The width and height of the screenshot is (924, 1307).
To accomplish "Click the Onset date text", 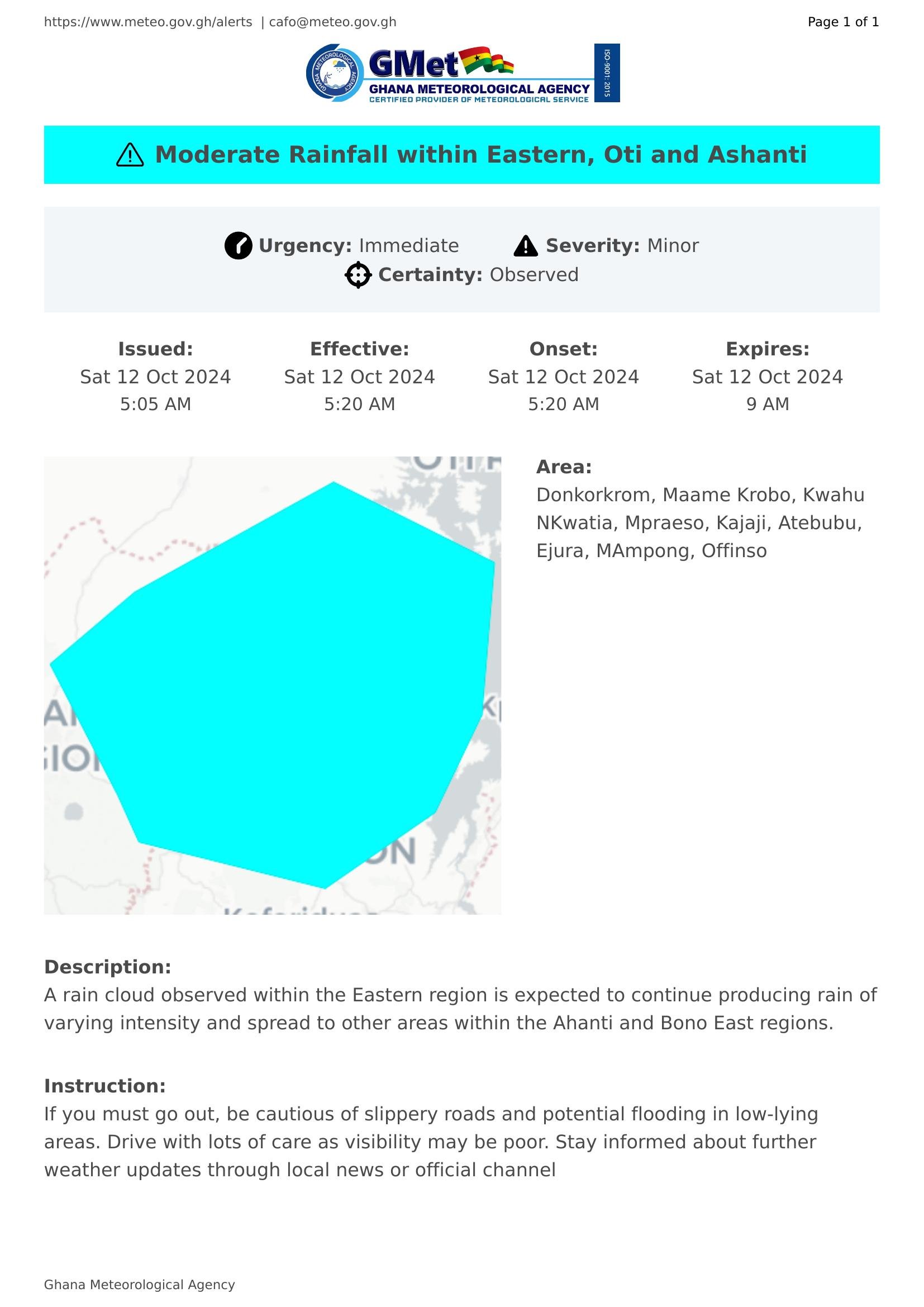I will coord(563,377).
